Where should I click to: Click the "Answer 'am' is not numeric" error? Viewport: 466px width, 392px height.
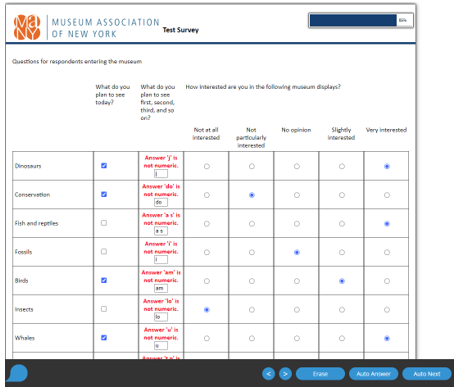pos(161,276)
